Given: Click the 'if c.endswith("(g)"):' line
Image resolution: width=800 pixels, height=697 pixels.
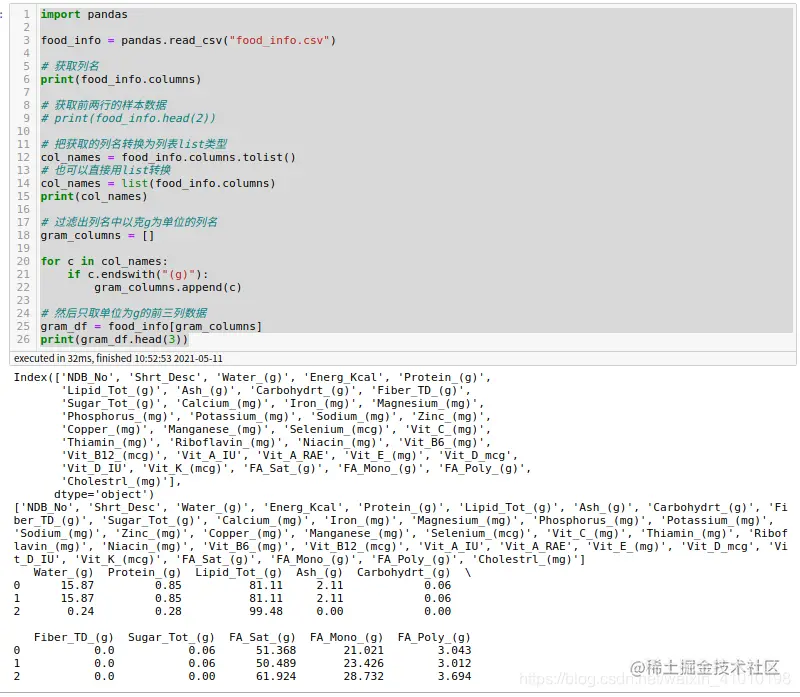Looking at the screenshot, I should point(138,275).
